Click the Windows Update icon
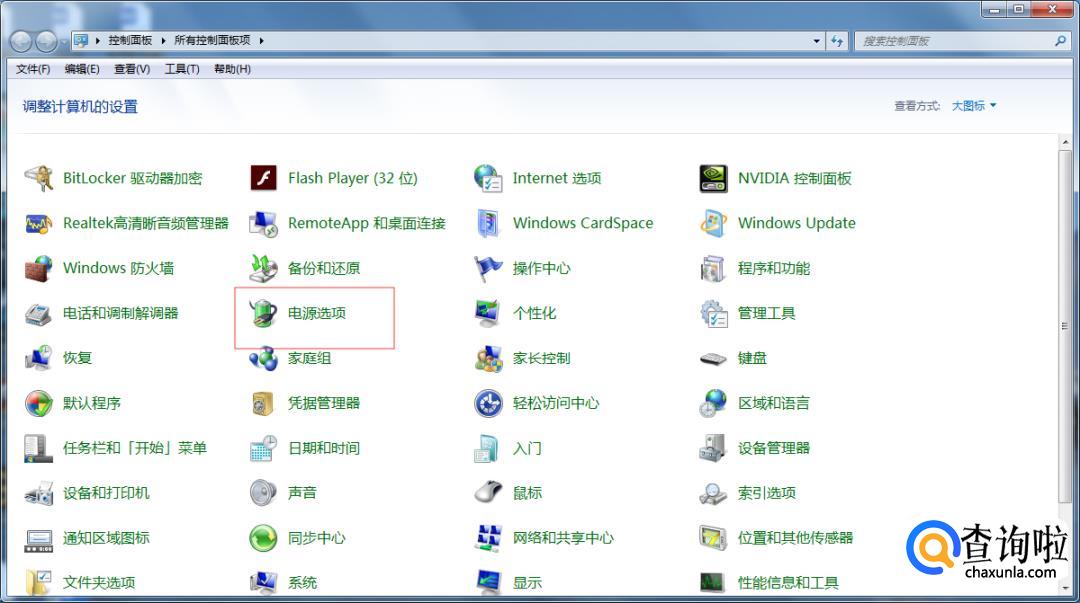 pos(713,223)
